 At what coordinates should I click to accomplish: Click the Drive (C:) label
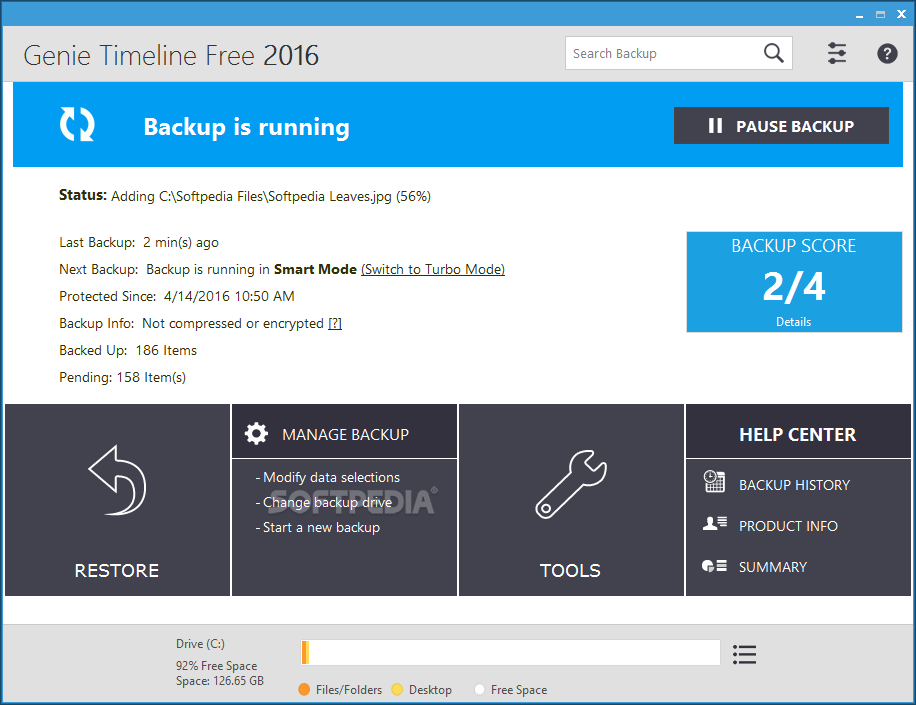[x=200, y=644]
